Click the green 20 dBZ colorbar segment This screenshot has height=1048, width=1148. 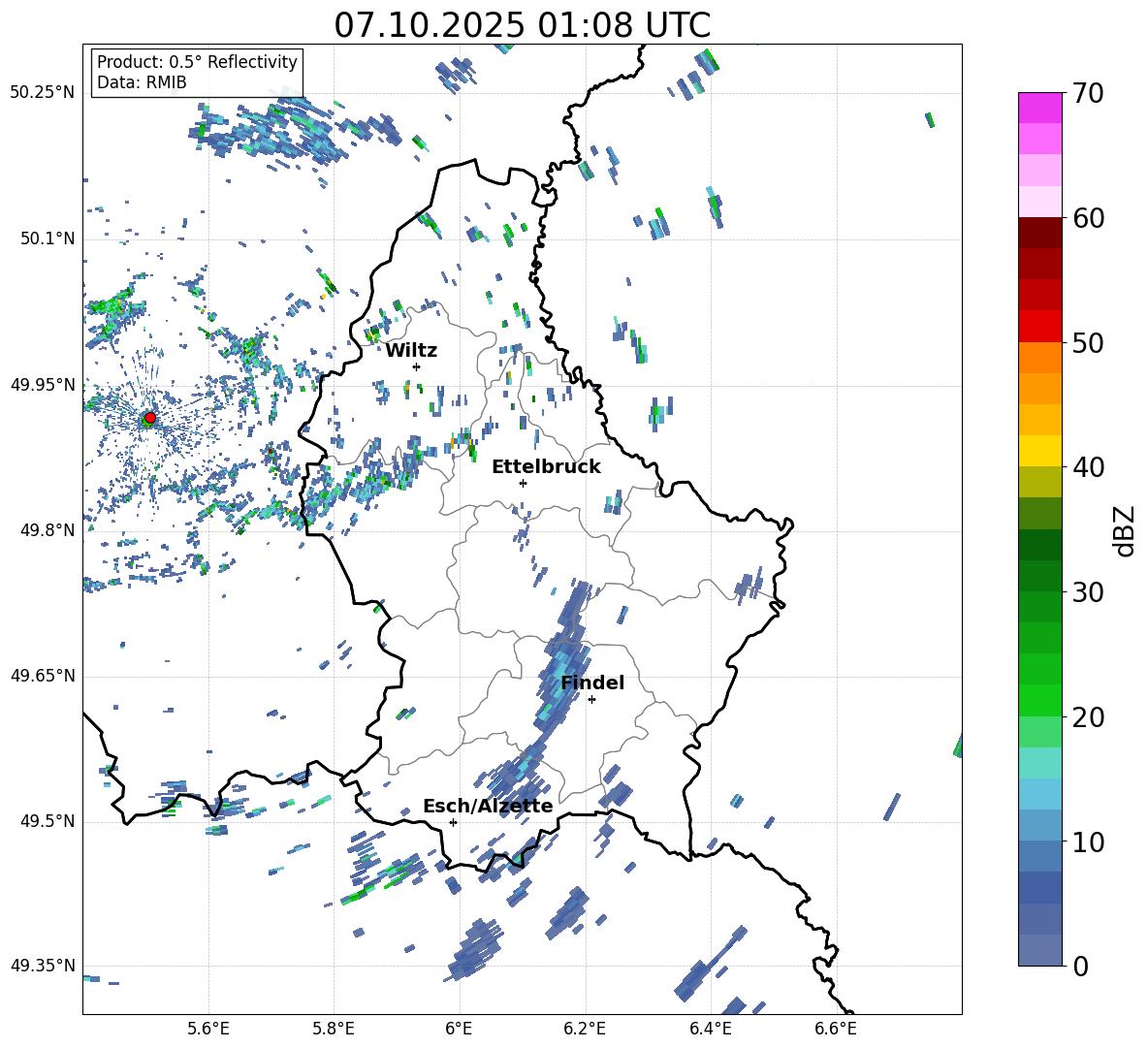[1039, 700]
